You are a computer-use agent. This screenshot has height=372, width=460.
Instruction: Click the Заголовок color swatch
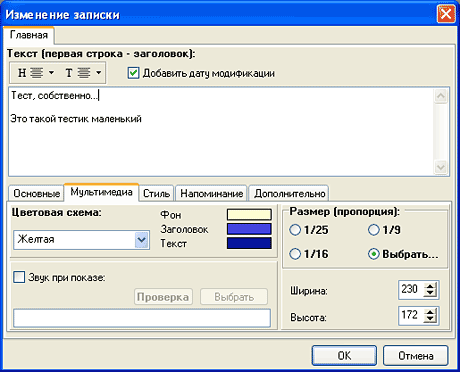click(x=249, y=229)
